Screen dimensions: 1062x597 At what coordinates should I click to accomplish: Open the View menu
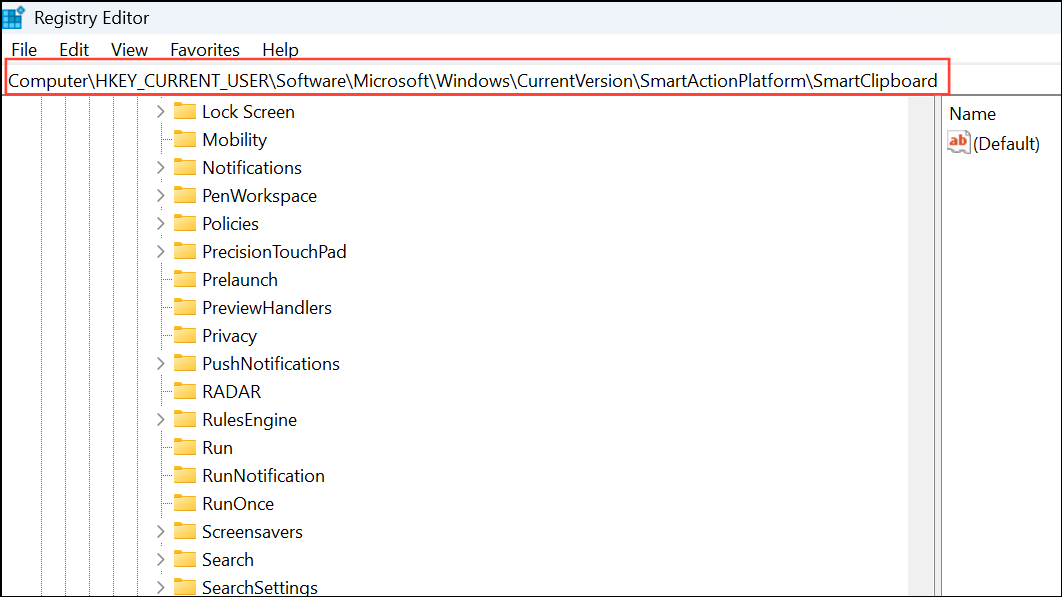coord(129,49)
